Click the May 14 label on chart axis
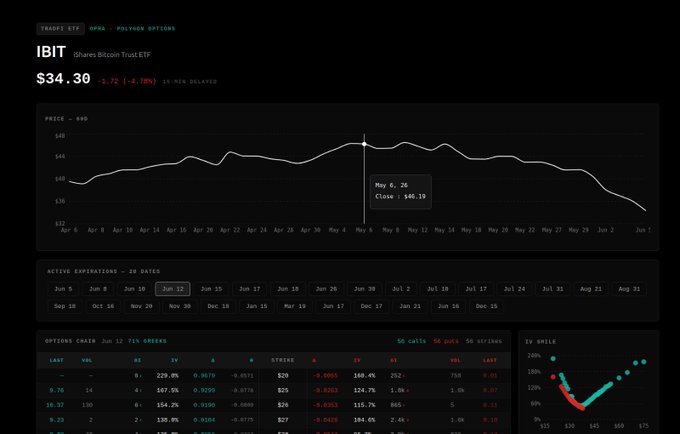The image size is (680, 434). click(445, 230)
